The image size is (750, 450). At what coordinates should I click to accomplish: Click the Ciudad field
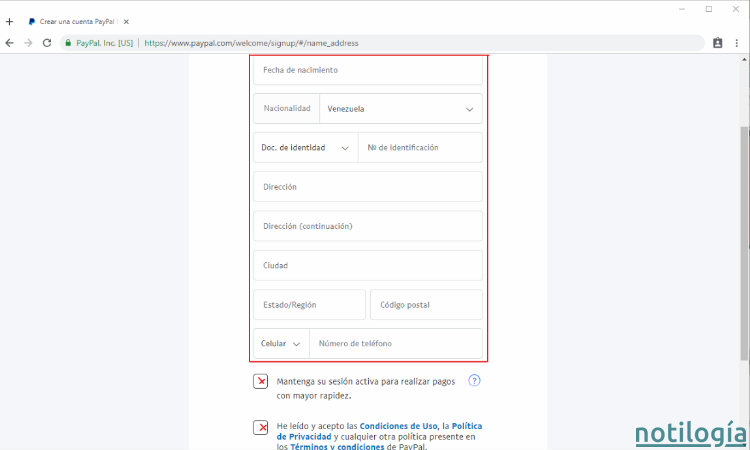[x=368, y=265]
